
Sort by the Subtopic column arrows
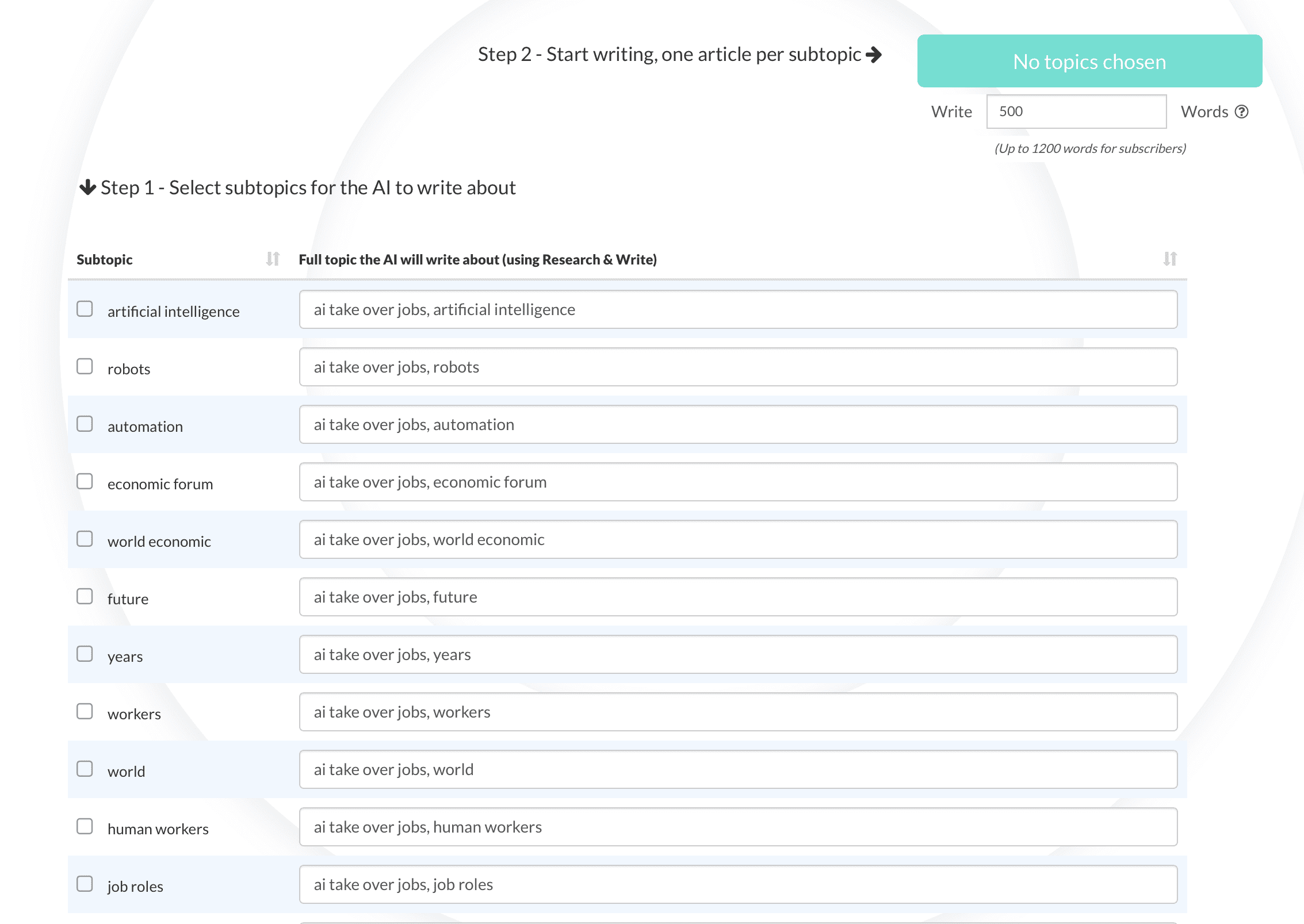pos(273,259)
